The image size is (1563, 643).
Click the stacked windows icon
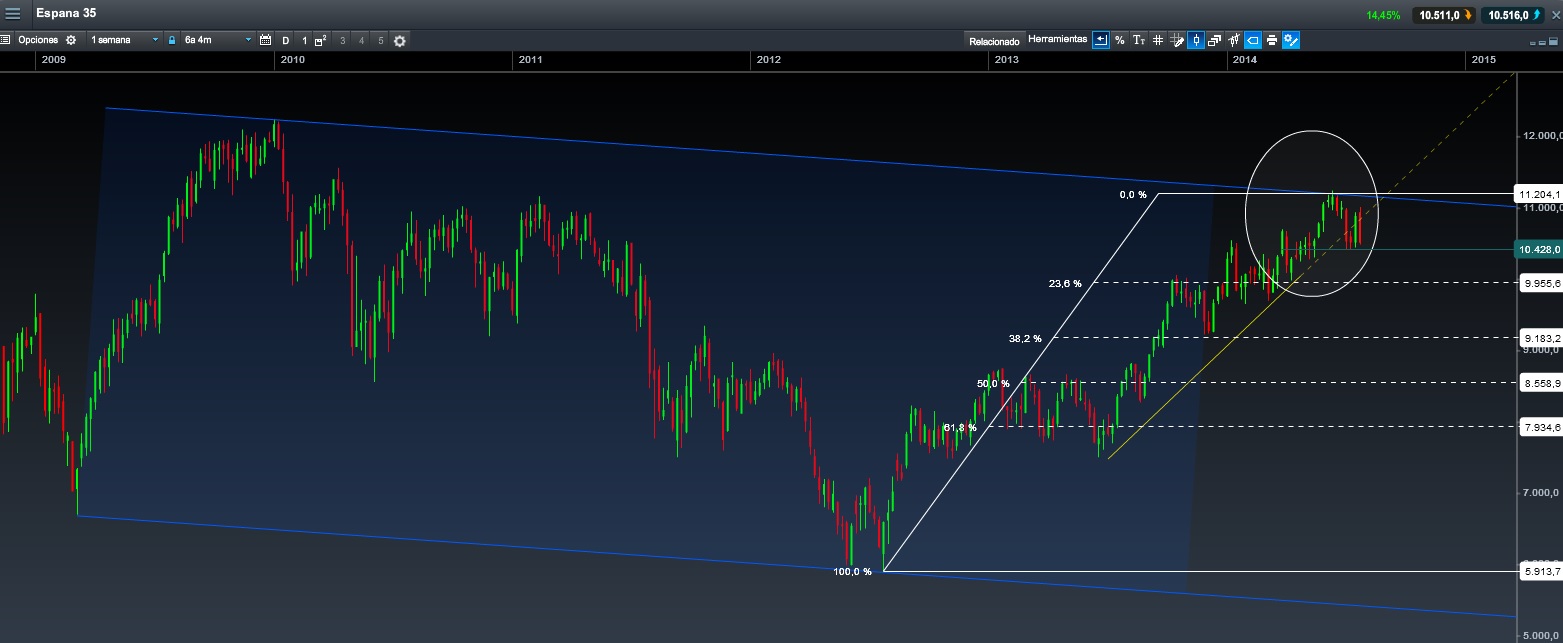click(1214, 40)
